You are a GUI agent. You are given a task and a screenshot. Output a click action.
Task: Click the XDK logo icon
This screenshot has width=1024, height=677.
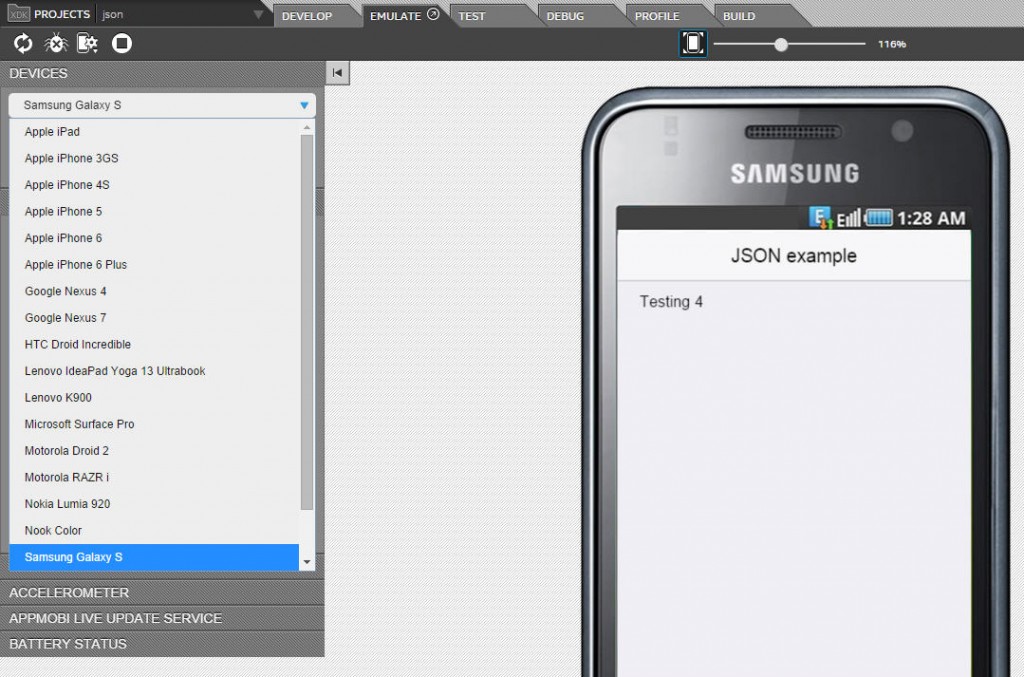point(18,14)
